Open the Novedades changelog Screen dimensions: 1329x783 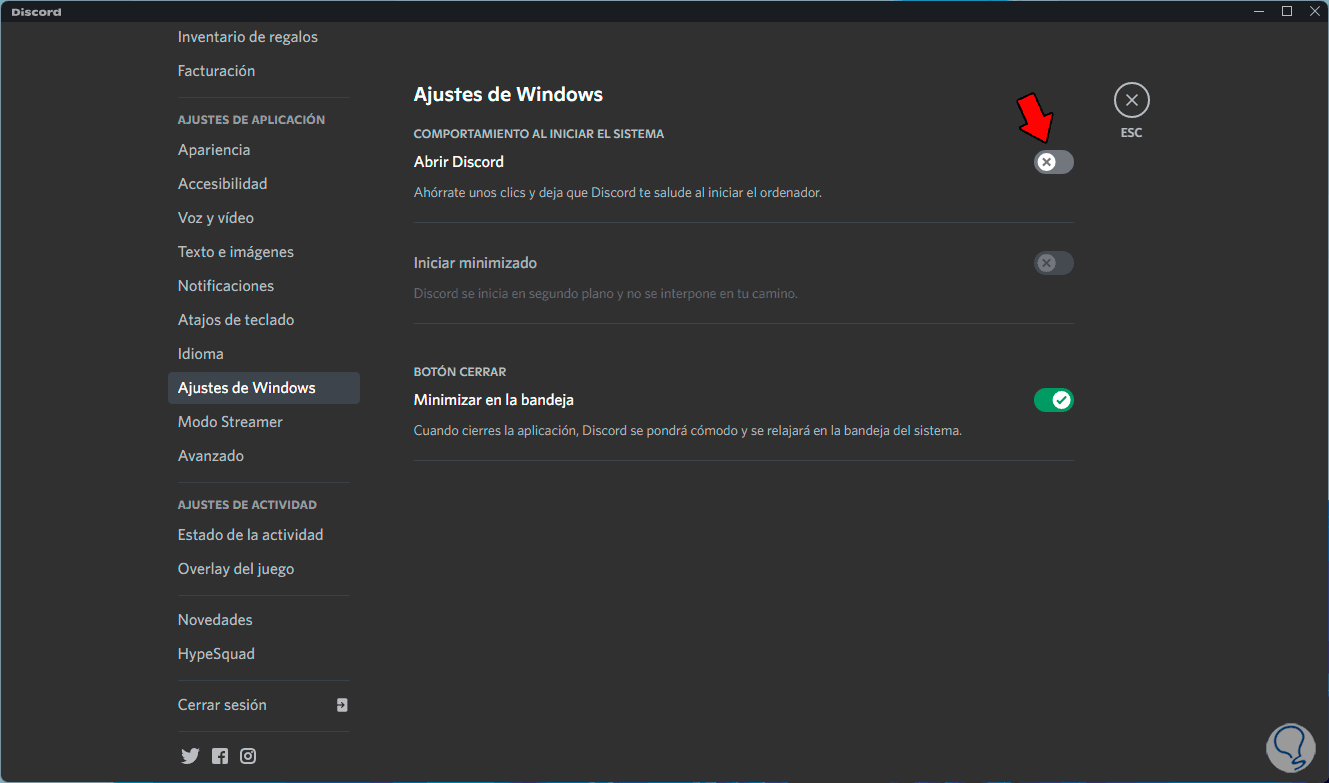pyautogui.click(x=264, y=620)
